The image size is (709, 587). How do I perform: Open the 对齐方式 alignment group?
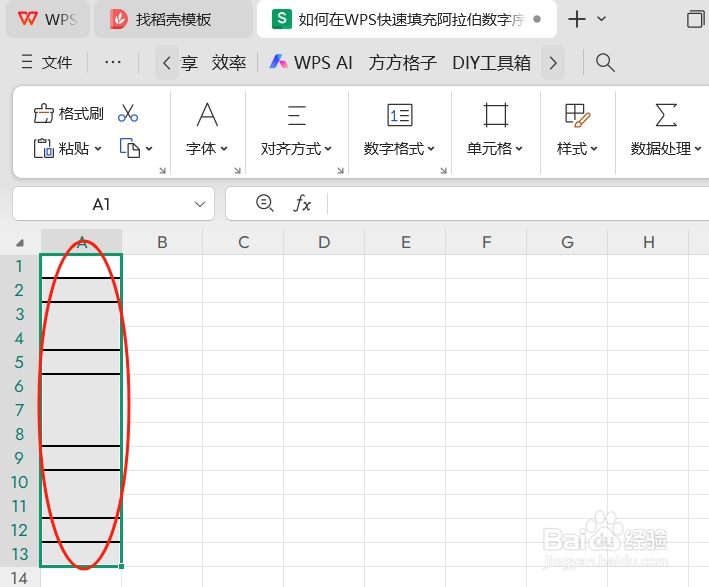(297, 129)
